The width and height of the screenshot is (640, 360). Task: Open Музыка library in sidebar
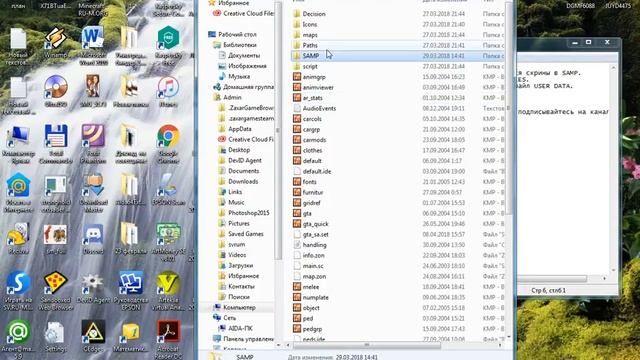tap(239, 76)
